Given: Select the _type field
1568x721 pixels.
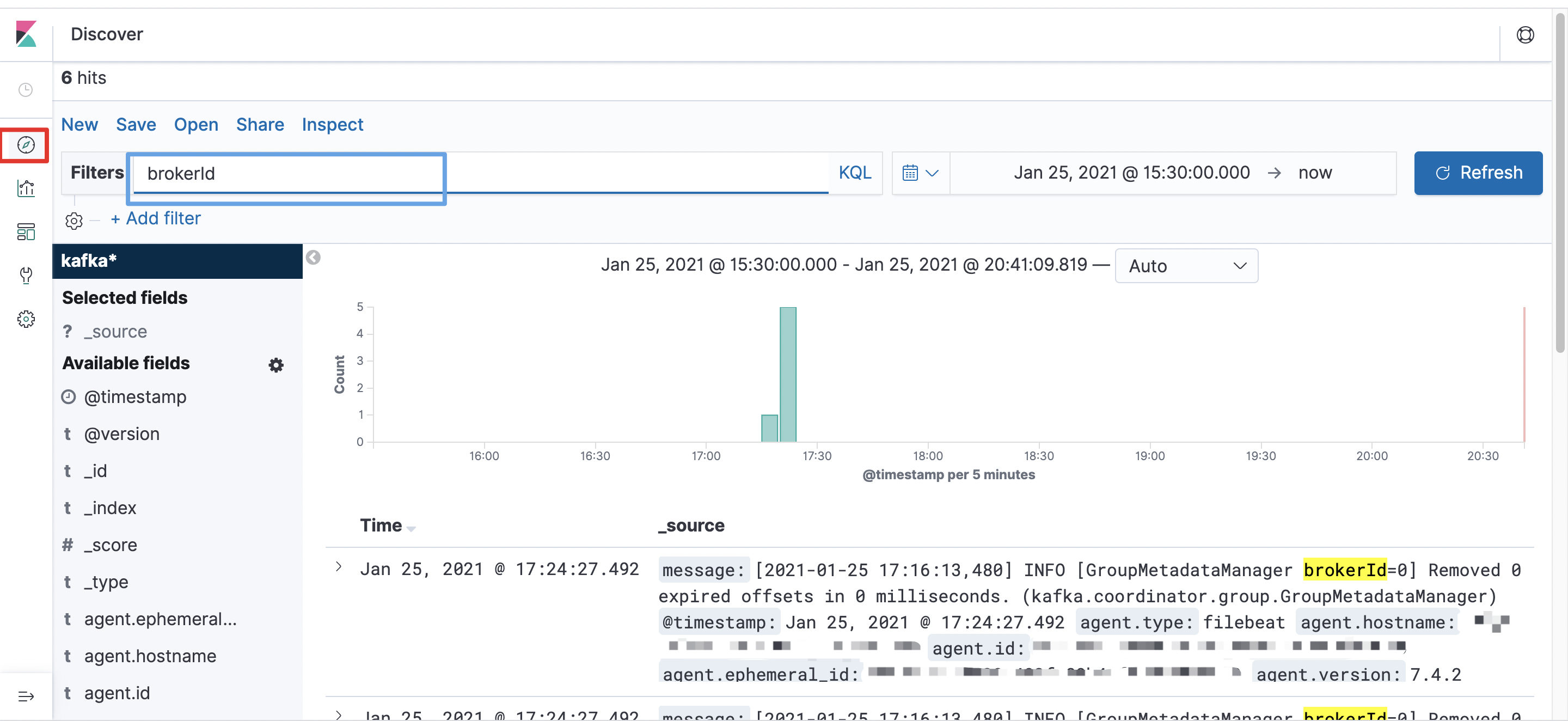Looking at the screenshot, I should (107, 582).
